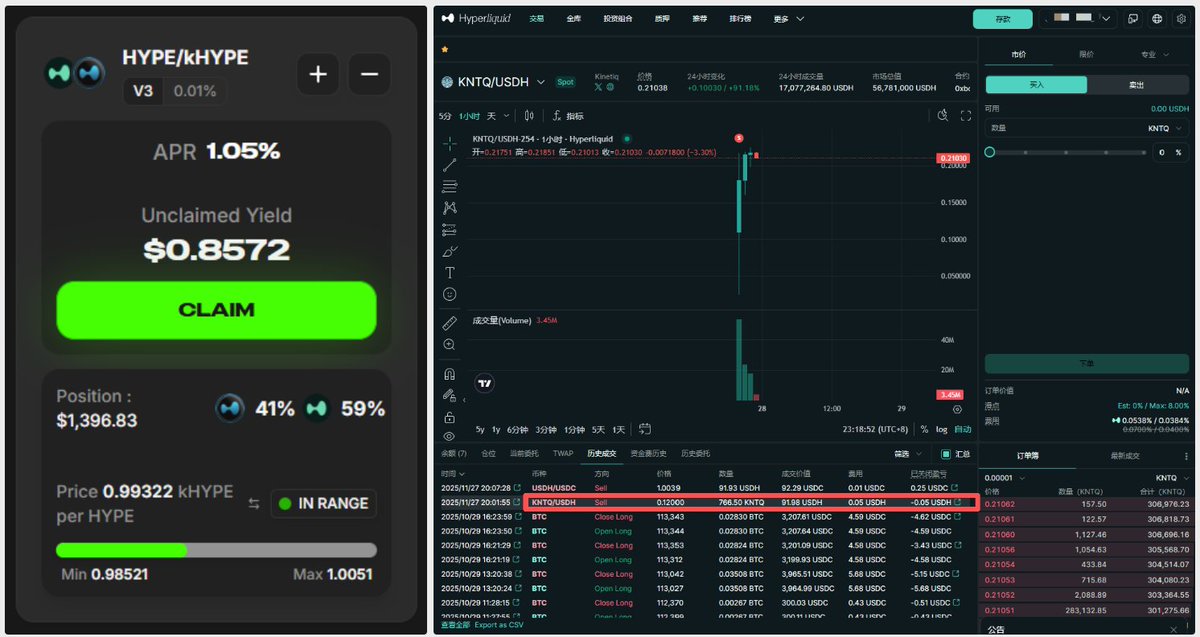Viewport: 1200px width, 637px height.
Task: Select the trend line drawing tool
Action: [x=450, y=165]
